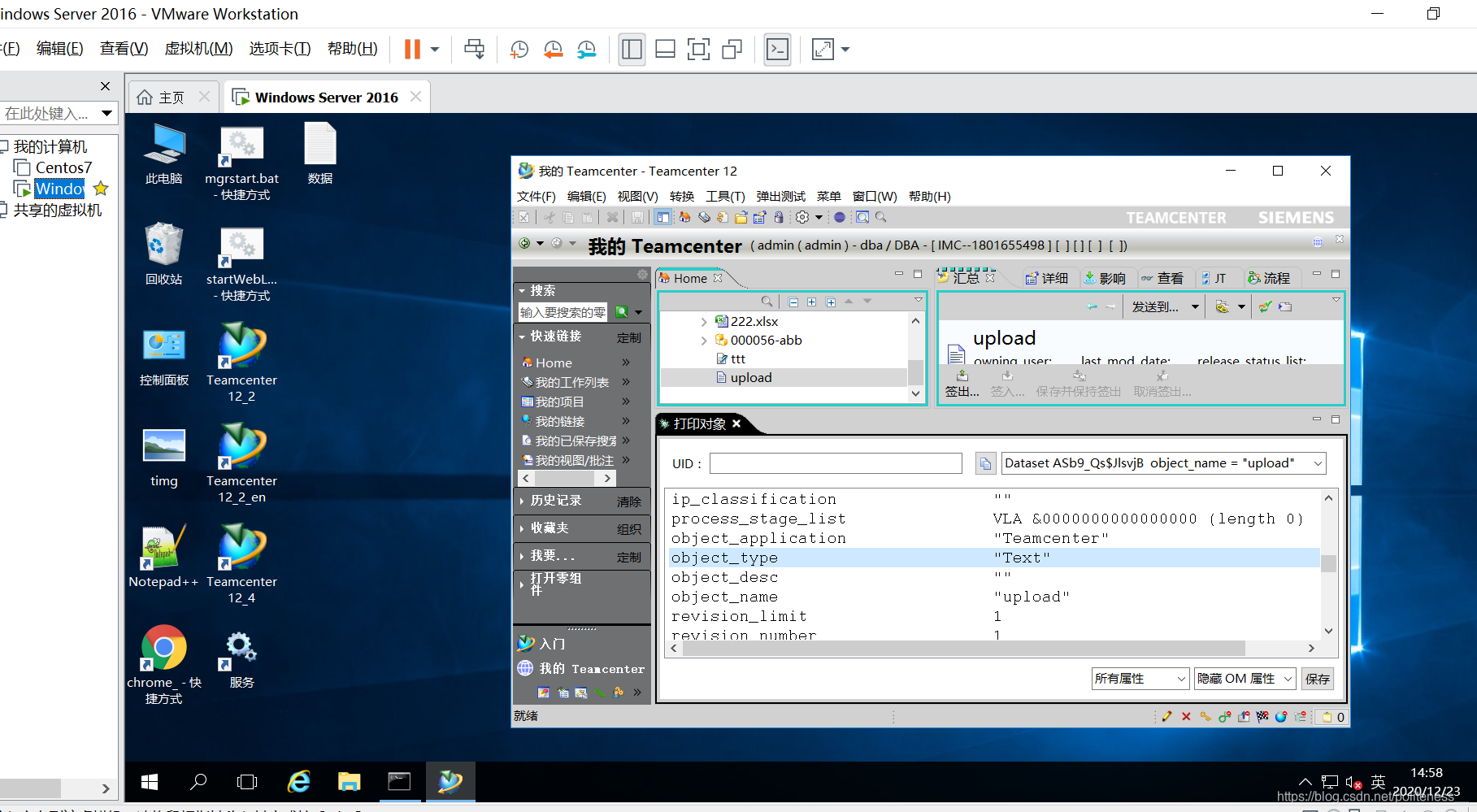Expand the 历史记录 section
The width and height of the screenshot is (1477, 812).
(522, 501)
